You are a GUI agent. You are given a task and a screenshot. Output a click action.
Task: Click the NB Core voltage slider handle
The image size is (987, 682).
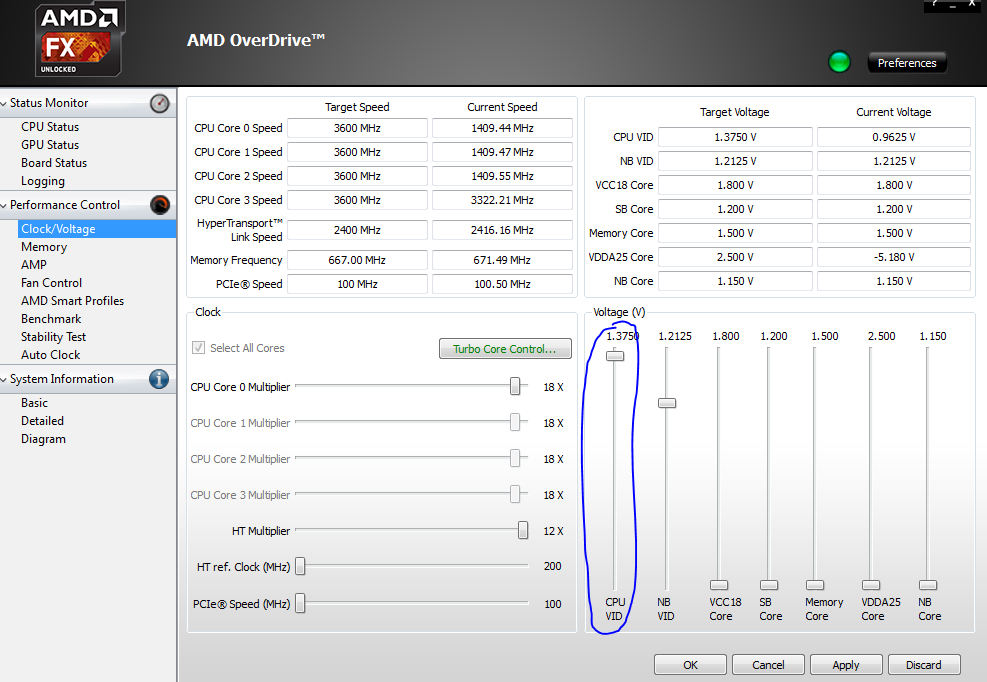pos(928,585)
